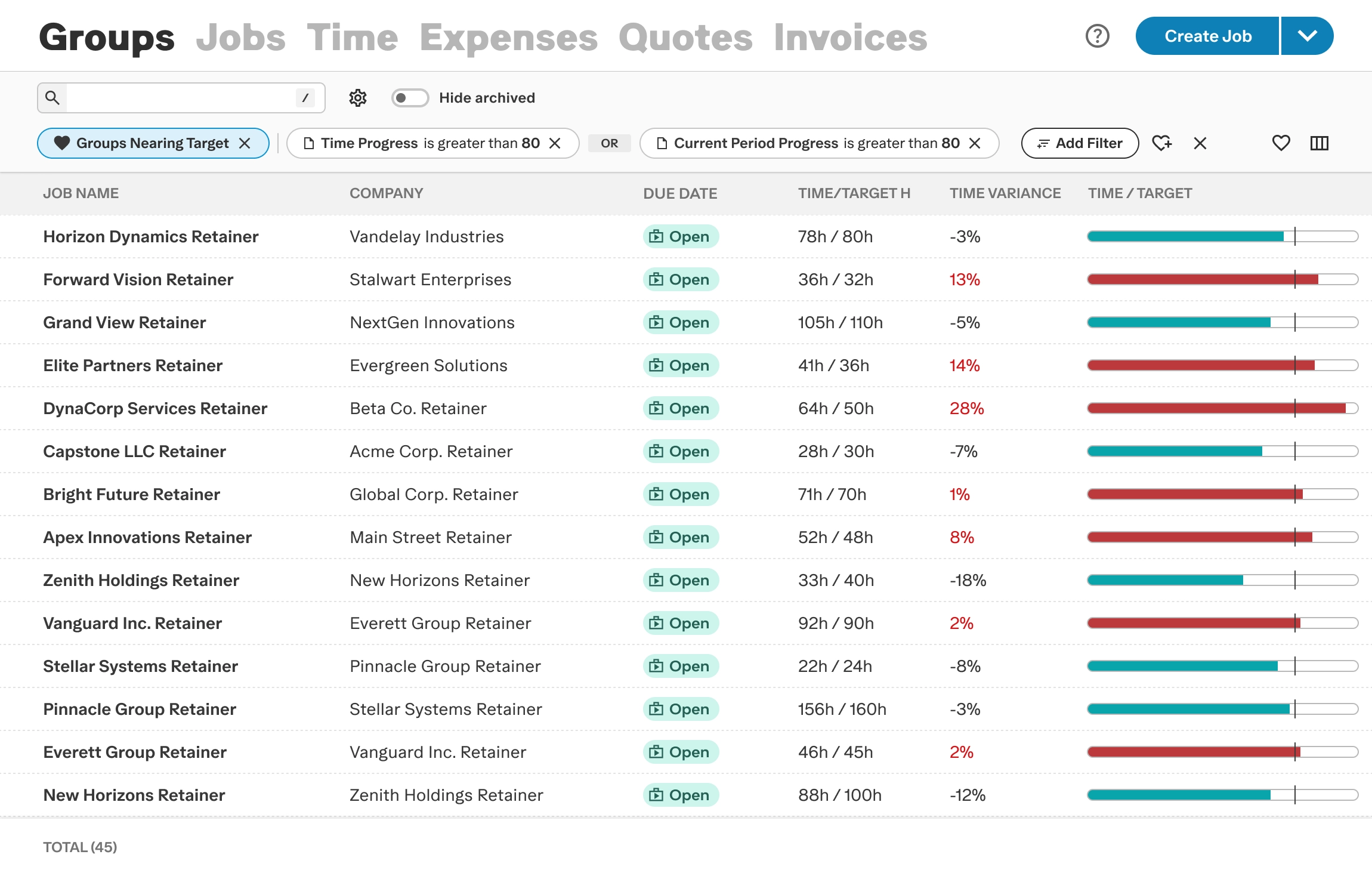Open the column layout icon

[1319, 143]
